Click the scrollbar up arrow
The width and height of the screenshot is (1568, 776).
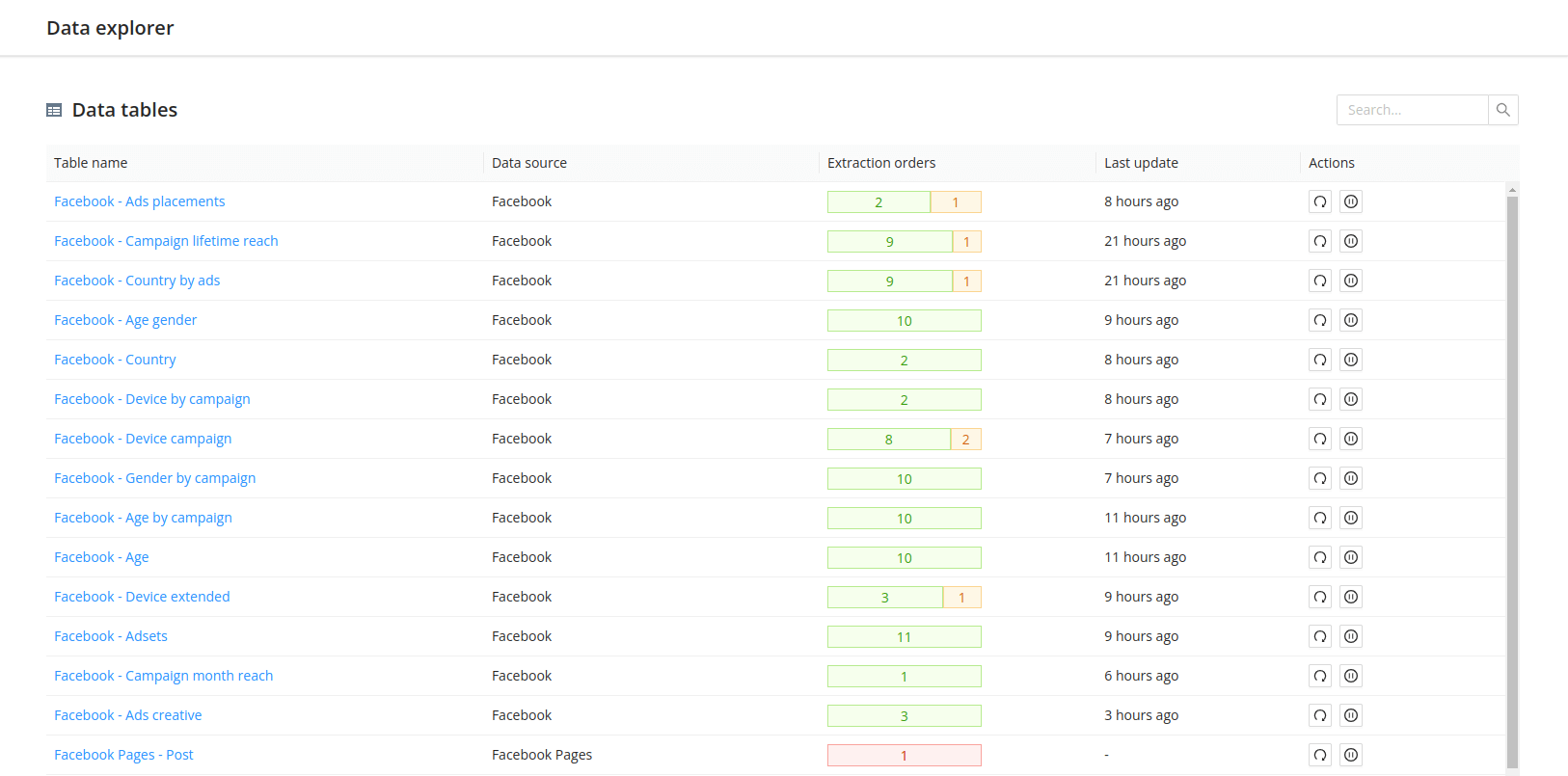click(x=1512, y=190)
